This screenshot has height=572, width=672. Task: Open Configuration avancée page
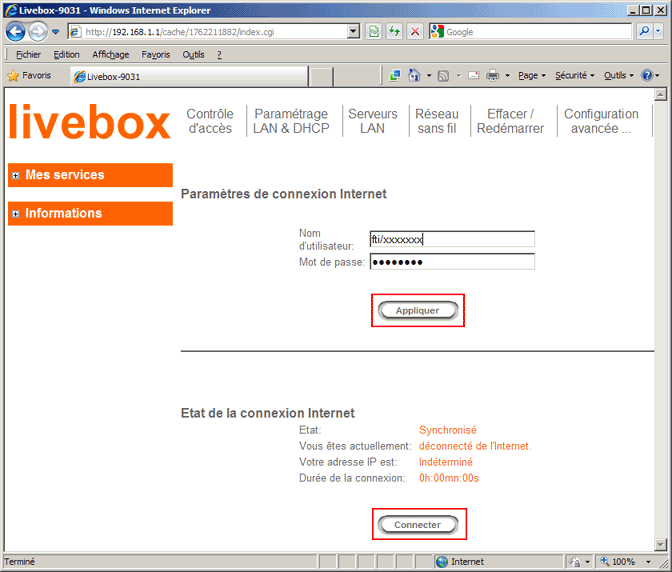pyautogui.click(x=601, y=121)
